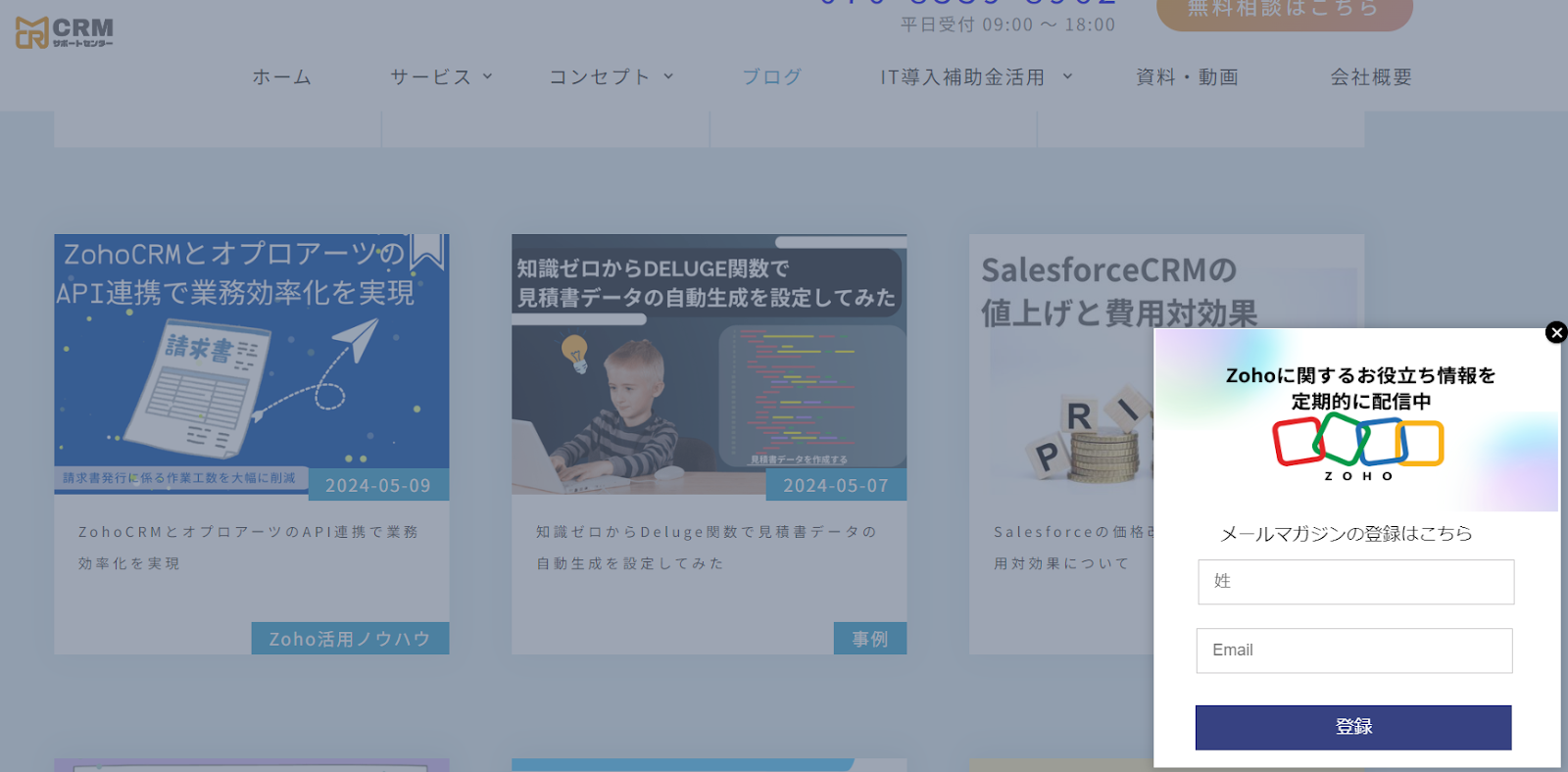Click the ZohoCRMとオプロアーツのAPI連携 article title
The height and width of the screenshot is (772, 1568).
tap(249, 548)
